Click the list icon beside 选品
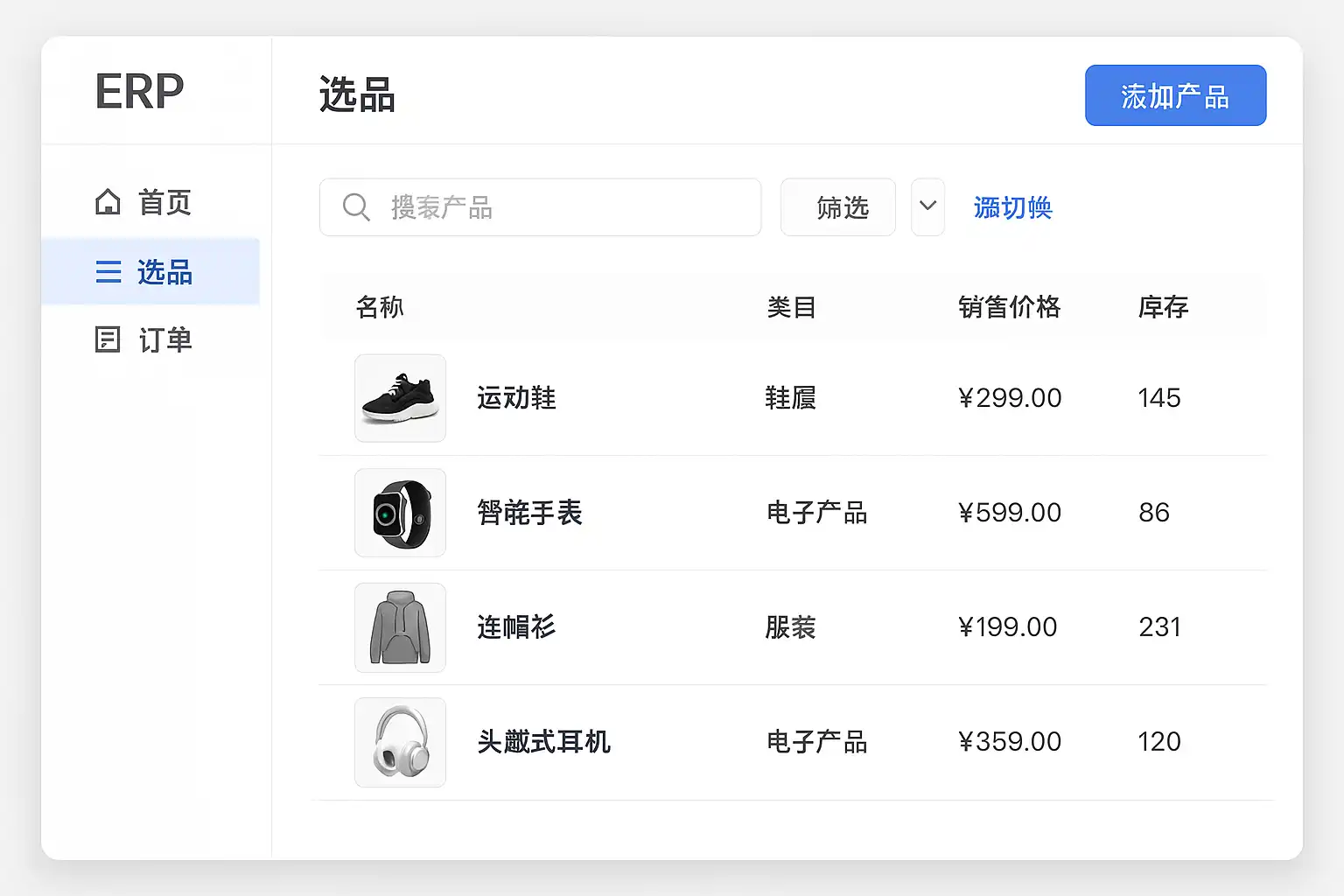Viewport: 1344px width, 896px height. (108, 272)
